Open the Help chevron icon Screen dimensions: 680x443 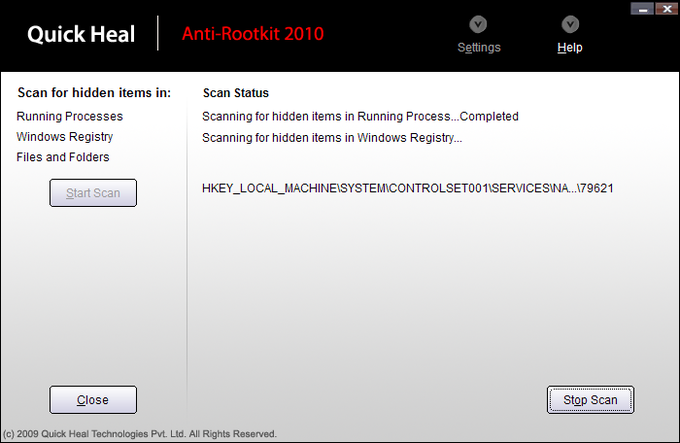(x=570, y=25)
